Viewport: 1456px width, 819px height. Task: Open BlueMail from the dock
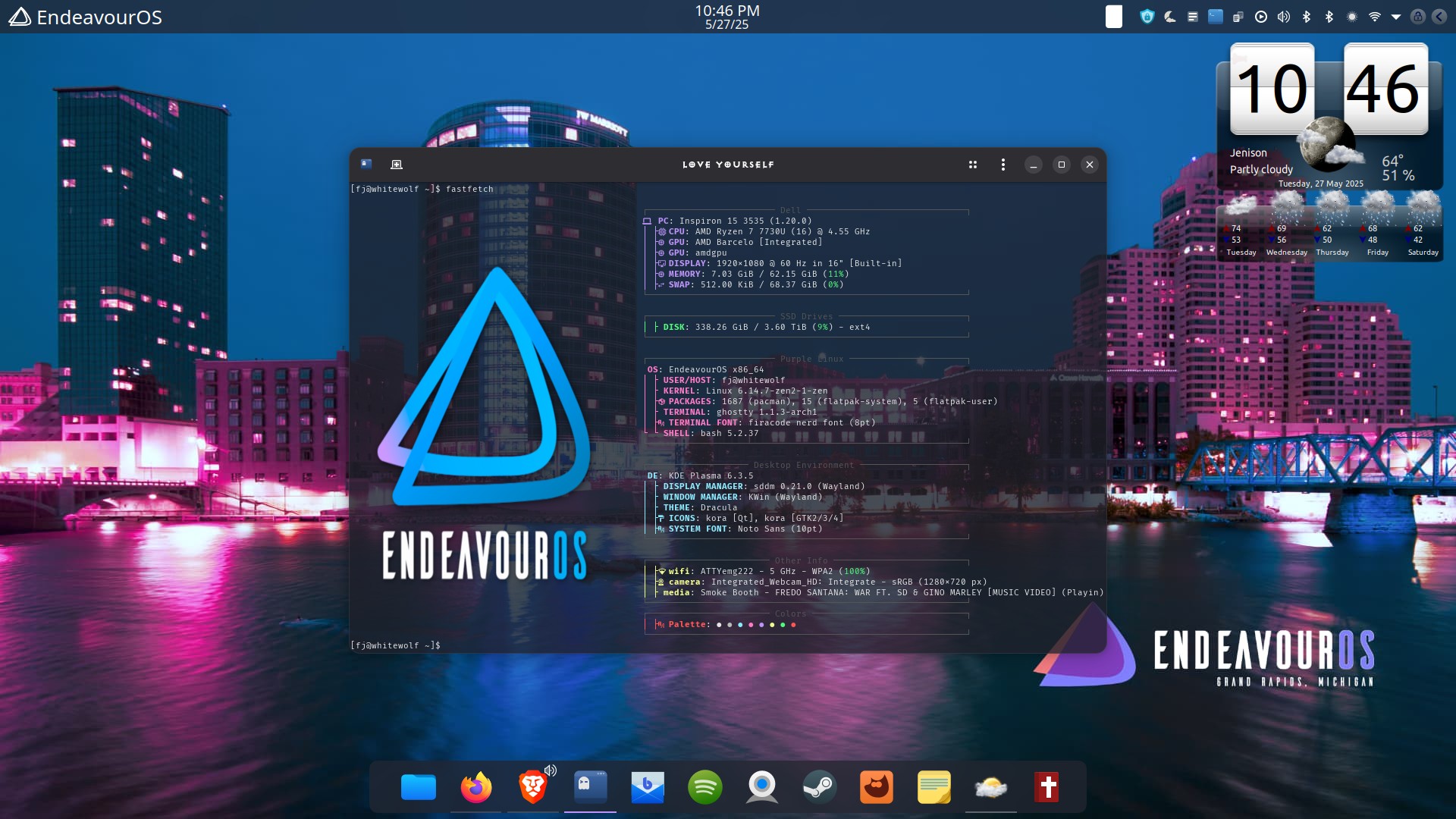point(648,787)
